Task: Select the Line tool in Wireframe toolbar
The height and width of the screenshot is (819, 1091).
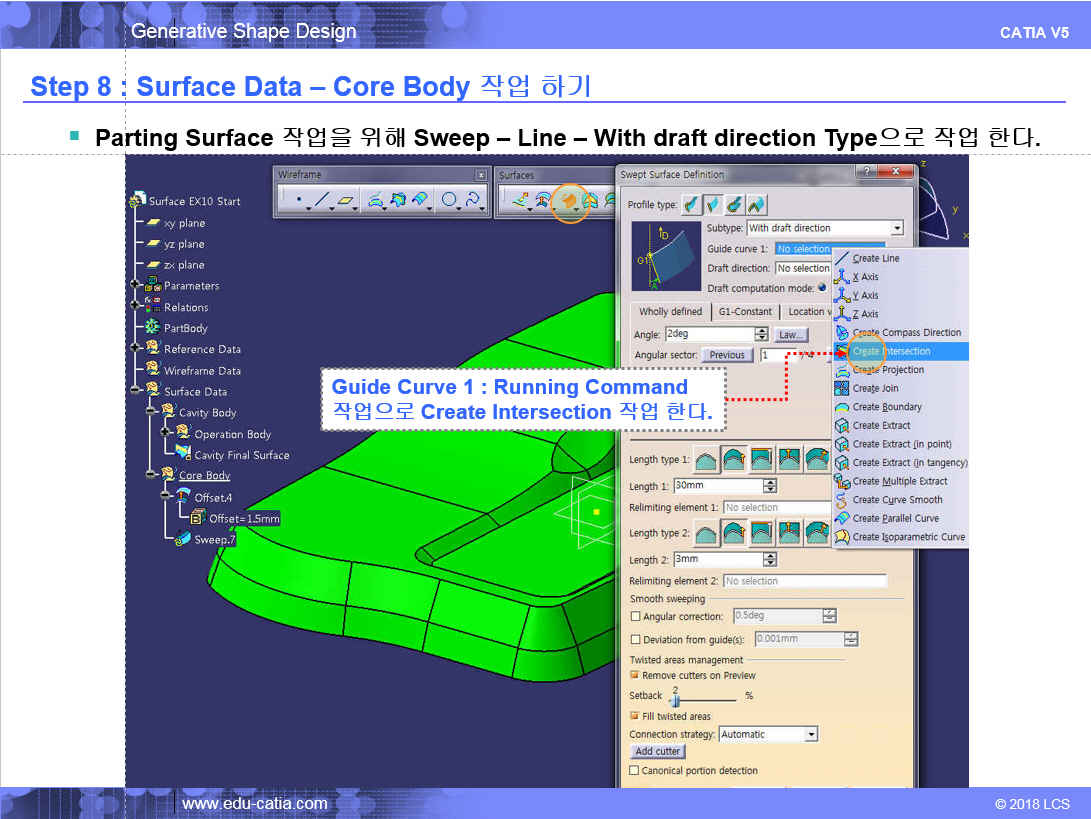Action: (x=321, y=201)
